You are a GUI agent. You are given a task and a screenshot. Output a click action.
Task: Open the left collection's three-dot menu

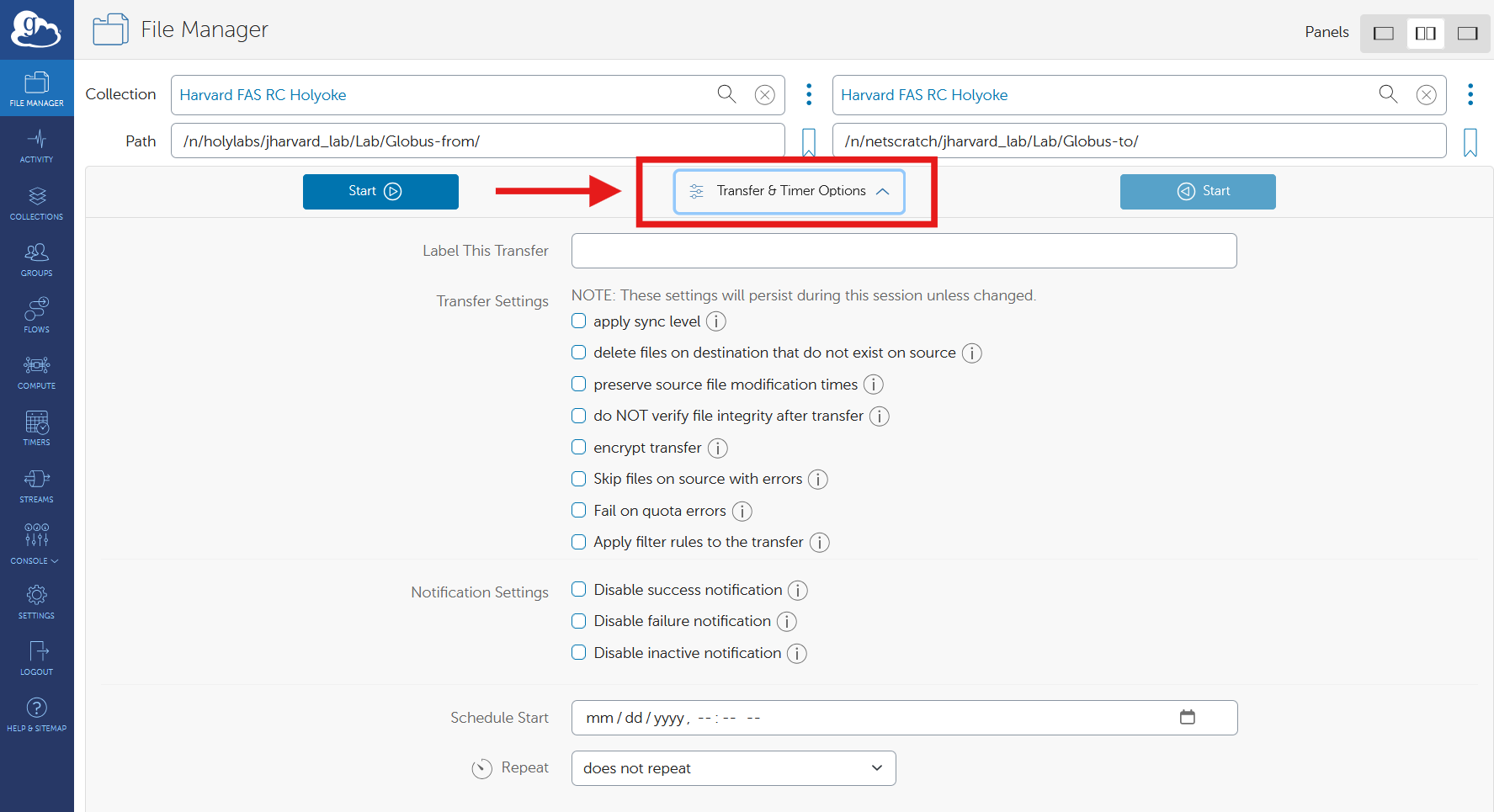pyautogui.click(x=809, y=94)
